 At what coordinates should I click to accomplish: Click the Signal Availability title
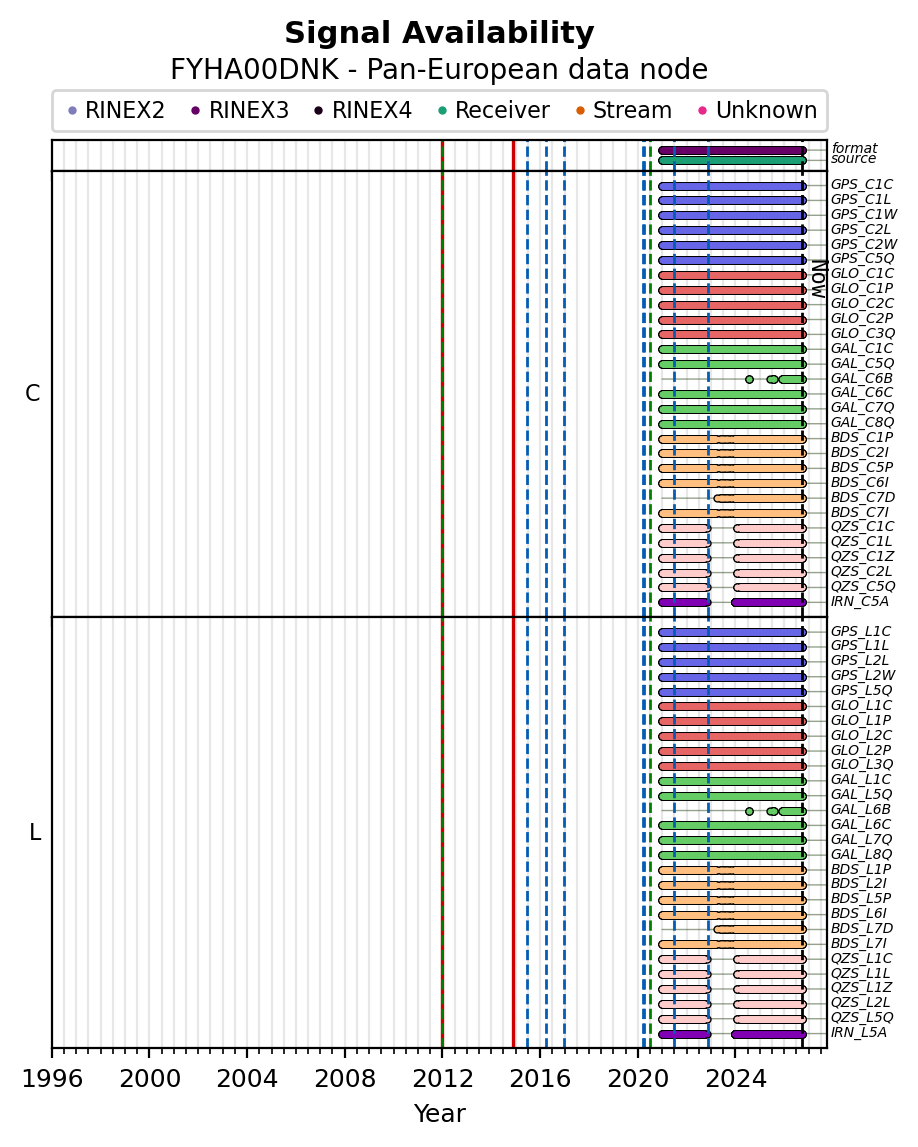(x=439, y=33)
